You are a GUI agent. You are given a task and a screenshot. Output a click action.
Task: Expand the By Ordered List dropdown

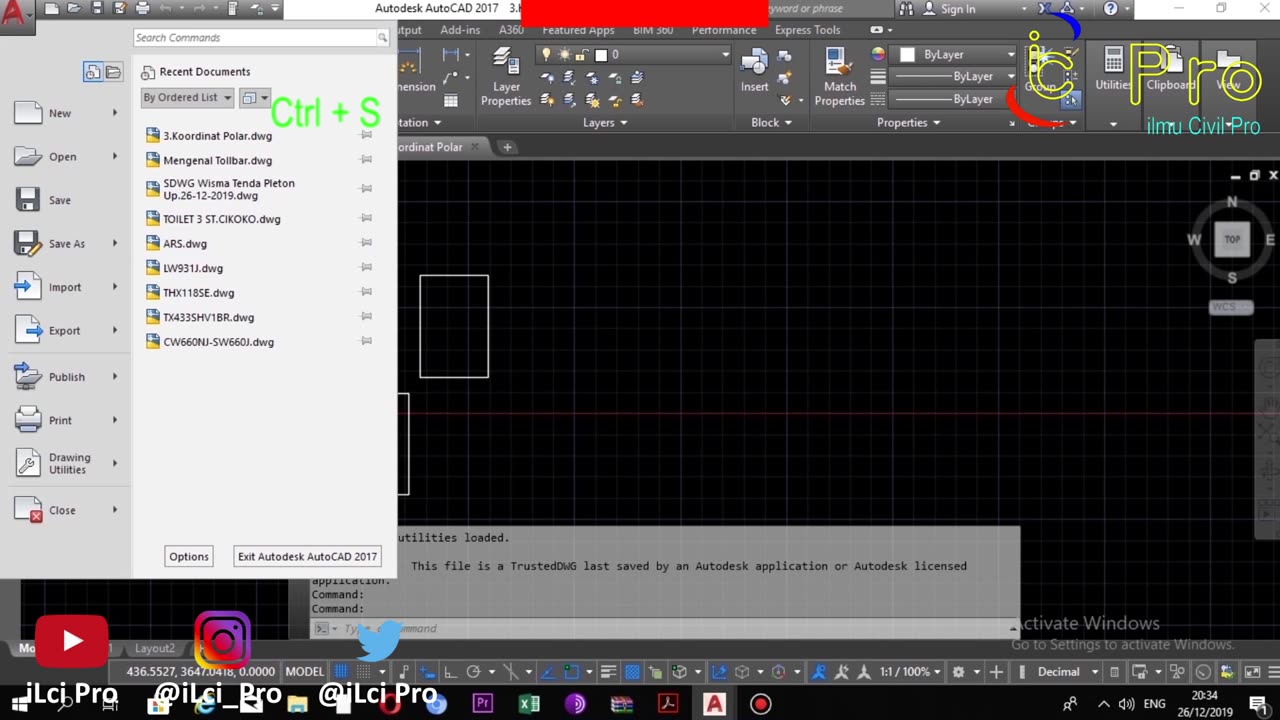187,97
